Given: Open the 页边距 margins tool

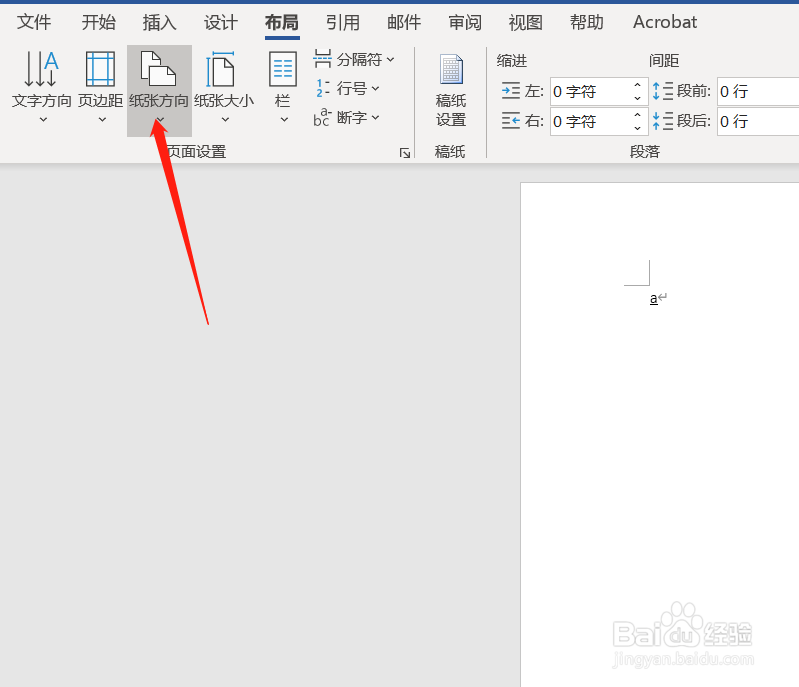Looking at the screenshot, I should pyautogui.click(x=100, y=88).
